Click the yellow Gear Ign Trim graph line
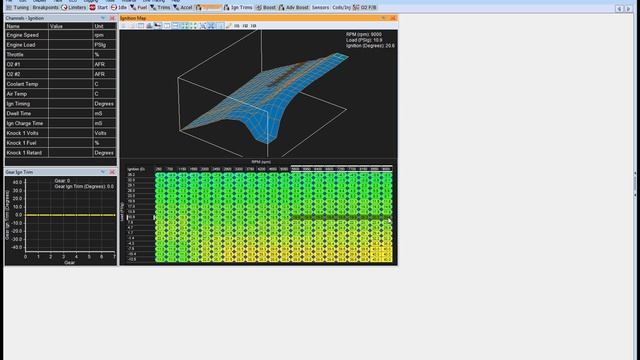Screen dimensions: 640x360 click(x=70, y=215)
